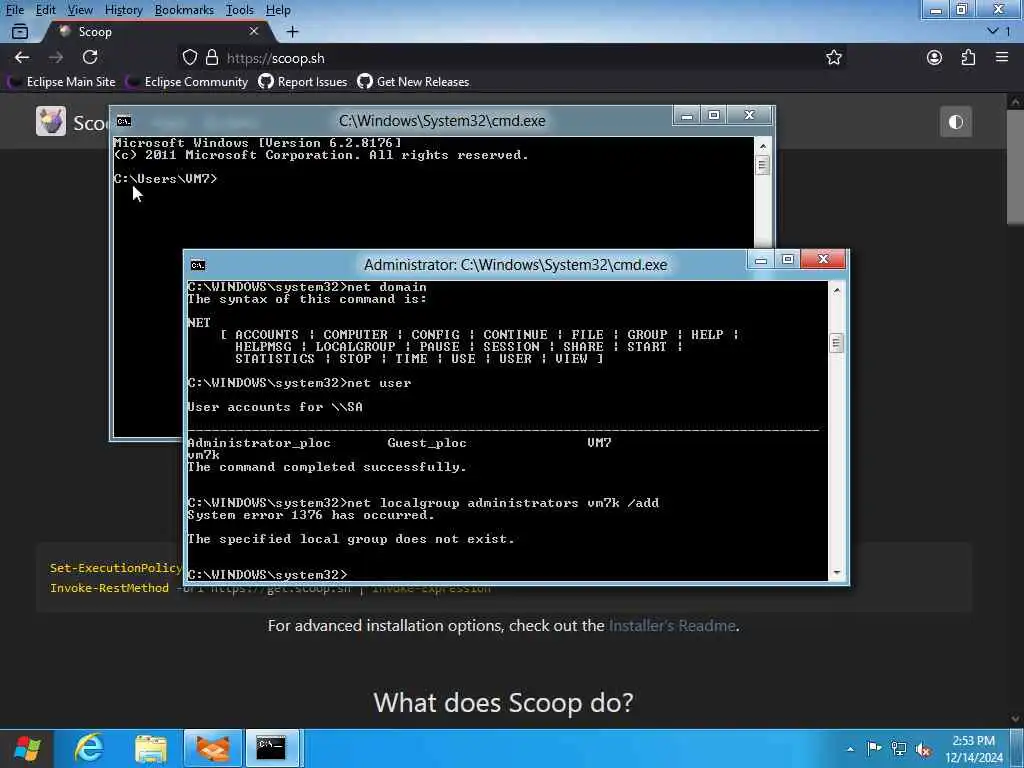
Task: Open the View menu
Action: click(80, 10)
